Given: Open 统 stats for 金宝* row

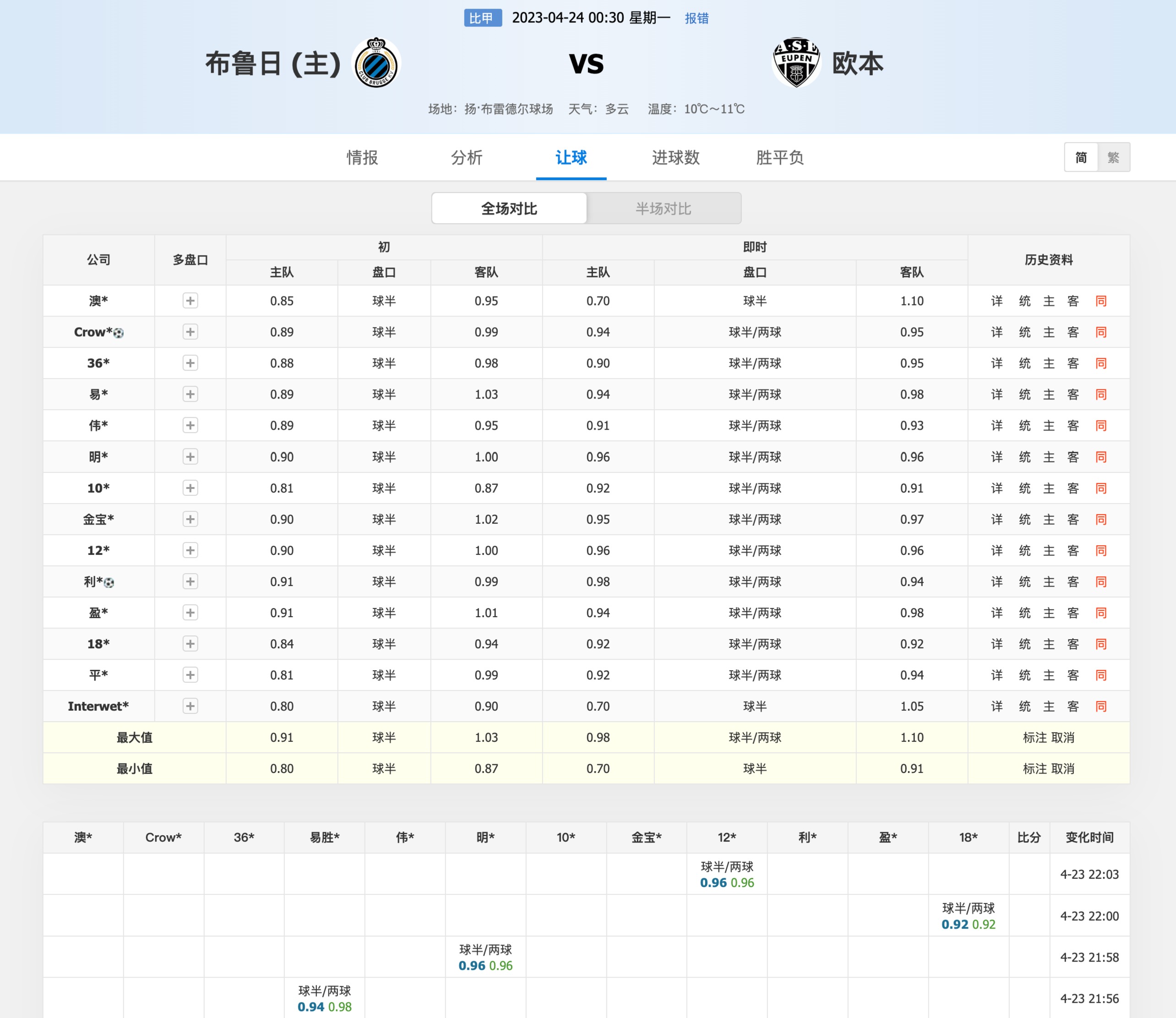Looking at the screenshot, I should click(x=1024, y=519).
